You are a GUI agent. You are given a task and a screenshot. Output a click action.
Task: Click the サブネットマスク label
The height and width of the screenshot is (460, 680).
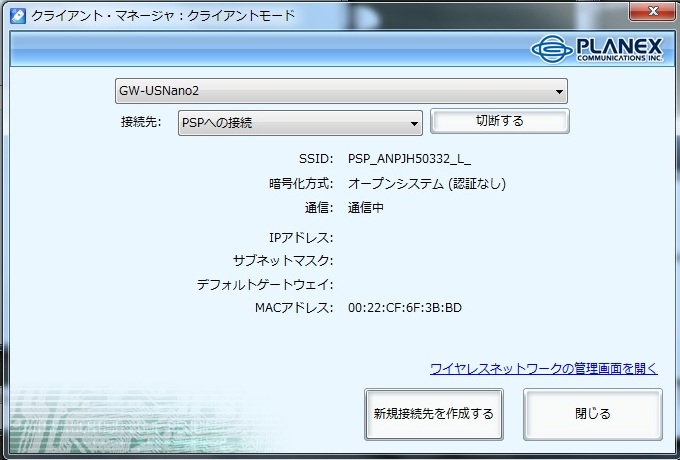point(283,261)
